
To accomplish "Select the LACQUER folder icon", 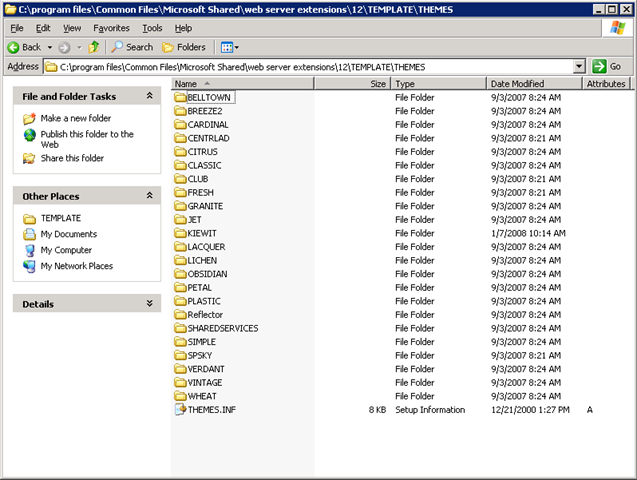I will coord(180,247).
